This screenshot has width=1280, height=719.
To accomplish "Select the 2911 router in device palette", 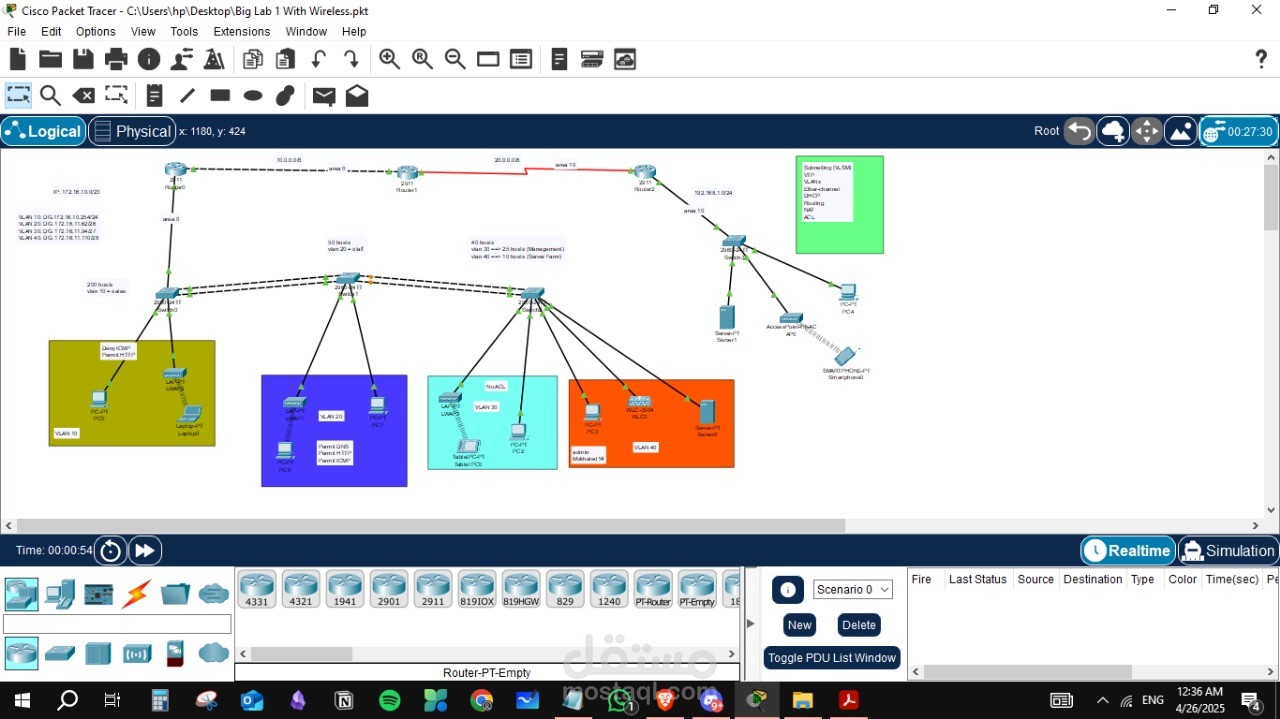I will 433,588.
